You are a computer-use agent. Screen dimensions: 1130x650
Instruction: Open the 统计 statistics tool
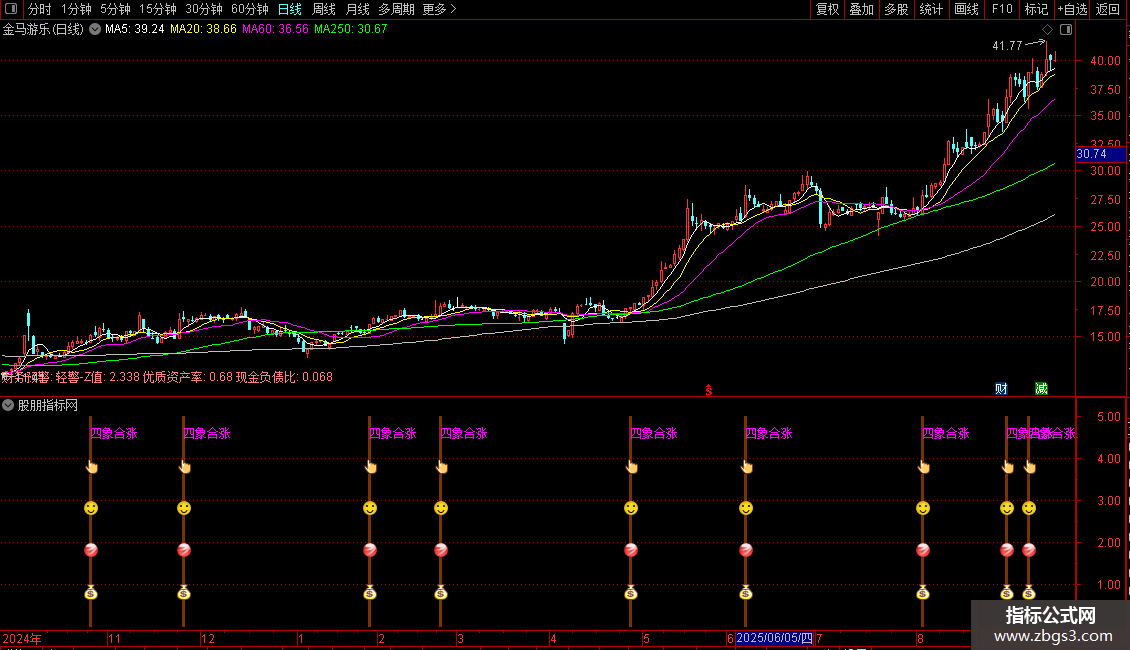point(931,9)
